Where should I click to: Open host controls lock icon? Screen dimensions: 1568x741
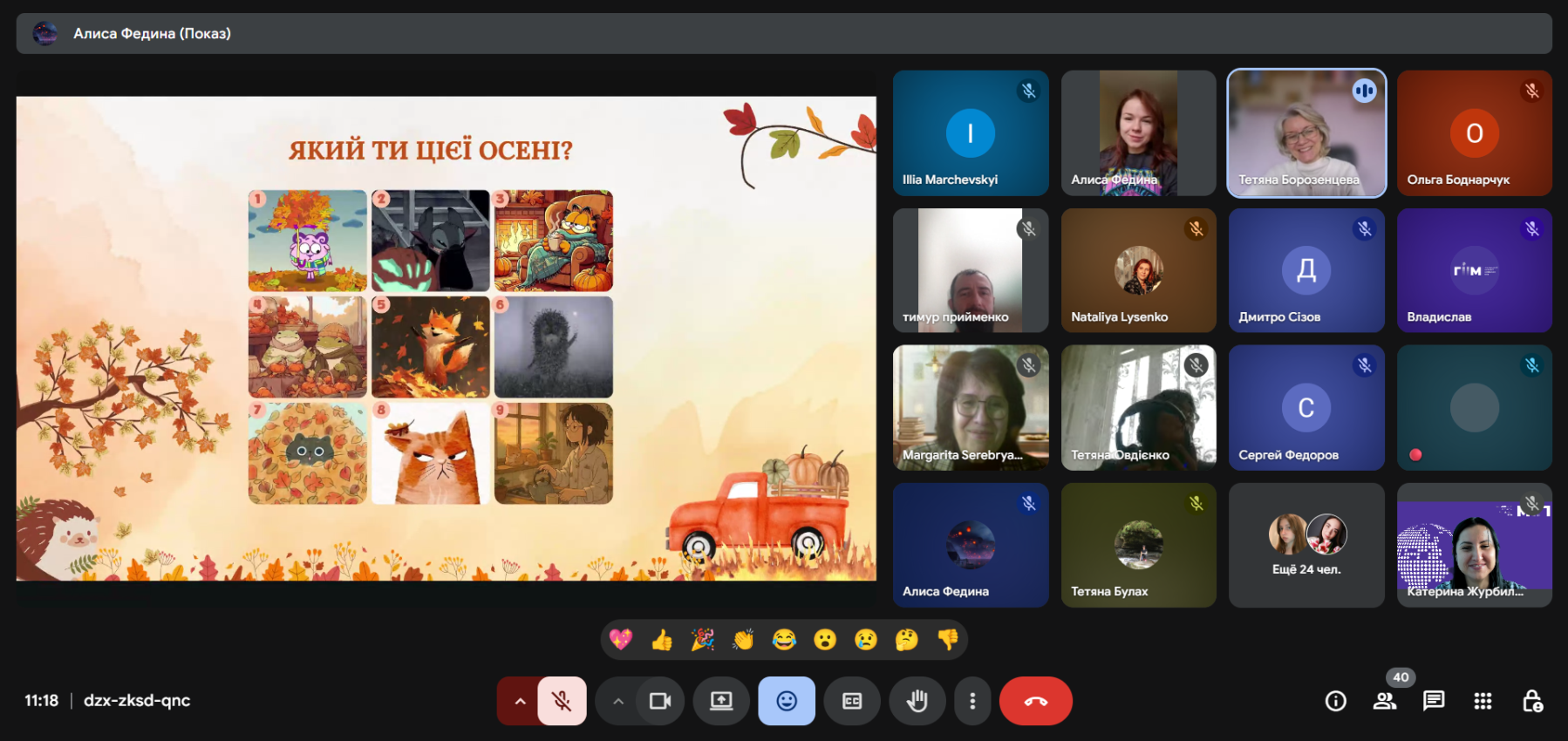pos(1531,701)
